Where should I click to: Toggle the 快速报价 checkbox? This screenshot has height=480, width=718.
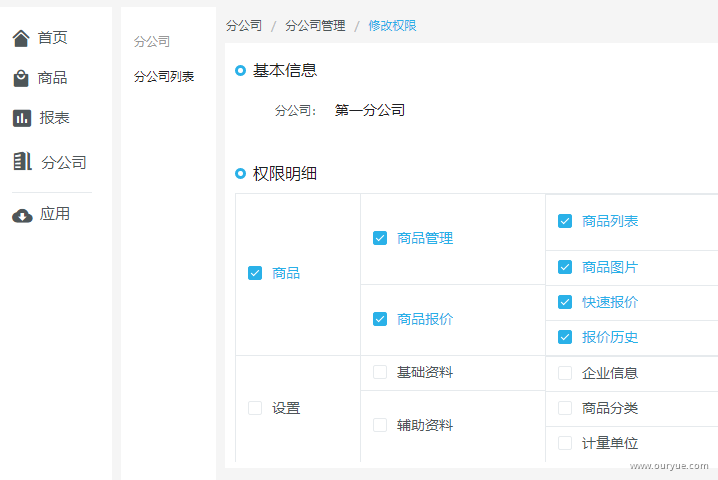point(565,302)
